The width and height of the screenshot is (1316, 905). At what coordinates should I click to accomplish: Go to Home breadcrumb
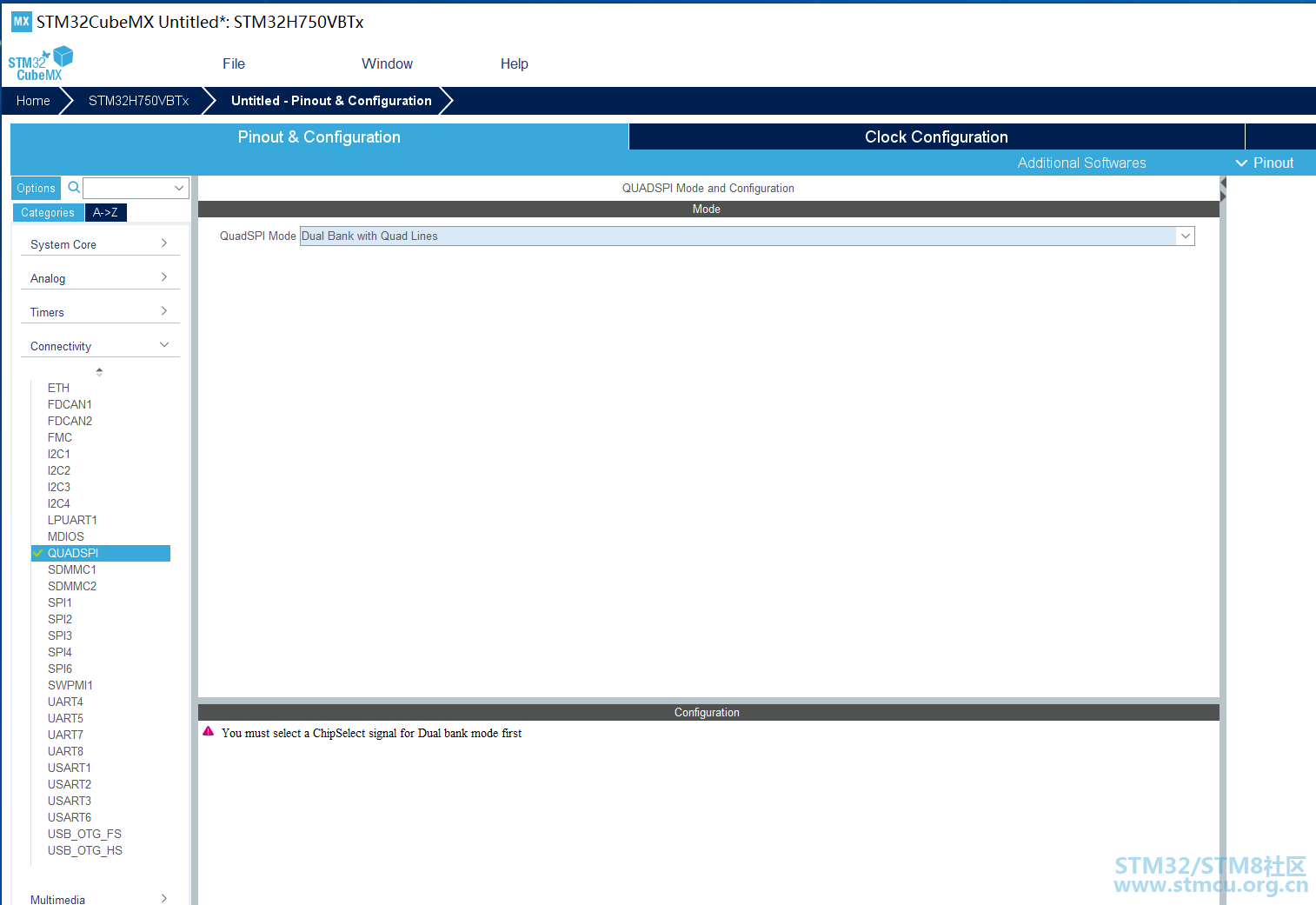(33, 101)
